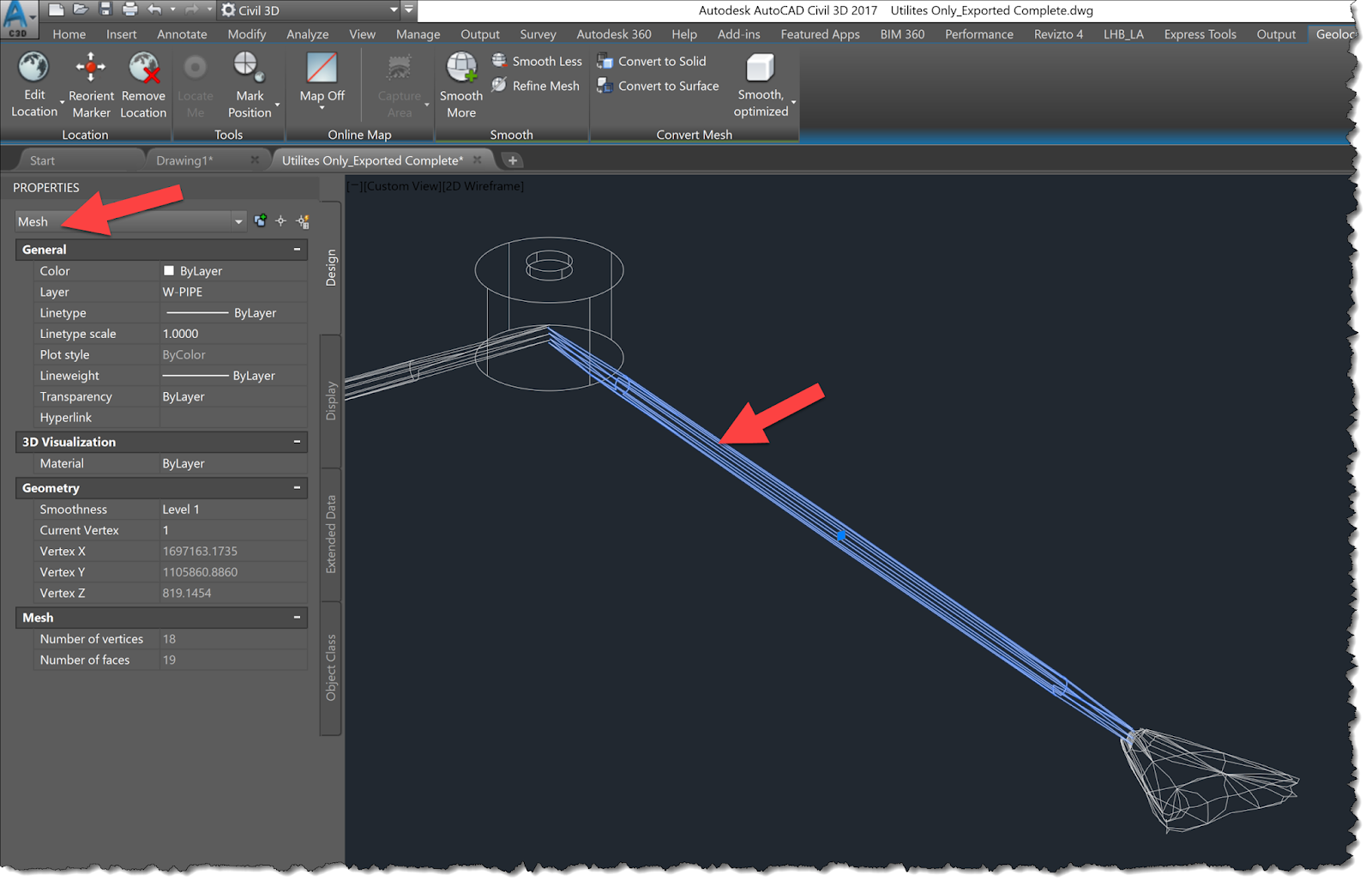Collapse the Mesh vertices and faces section

click(x=297, y=618)
